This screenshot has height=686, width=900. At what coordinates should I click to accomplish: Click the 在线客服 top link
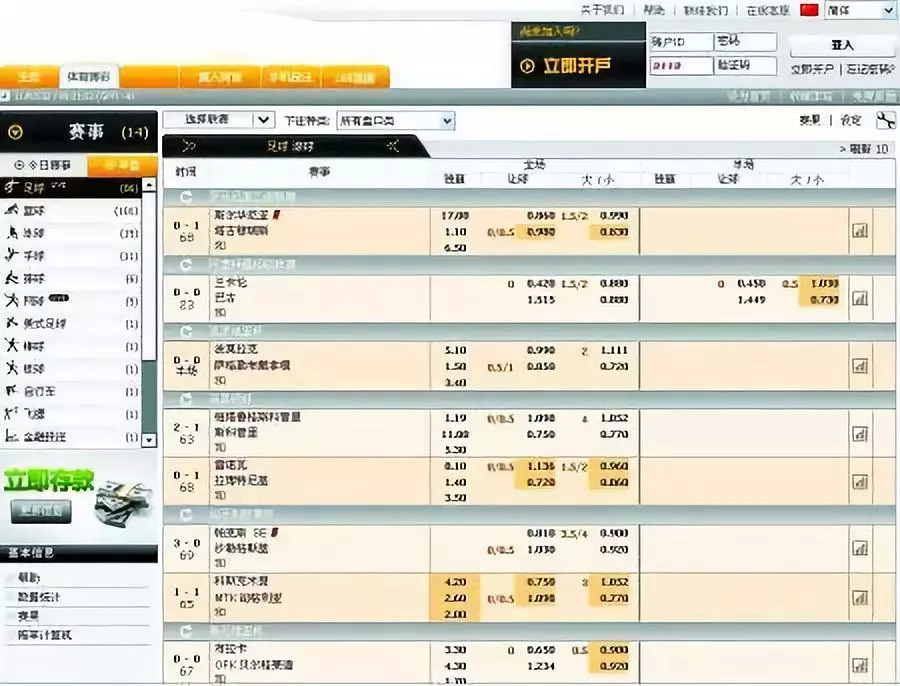click(768, 10)
